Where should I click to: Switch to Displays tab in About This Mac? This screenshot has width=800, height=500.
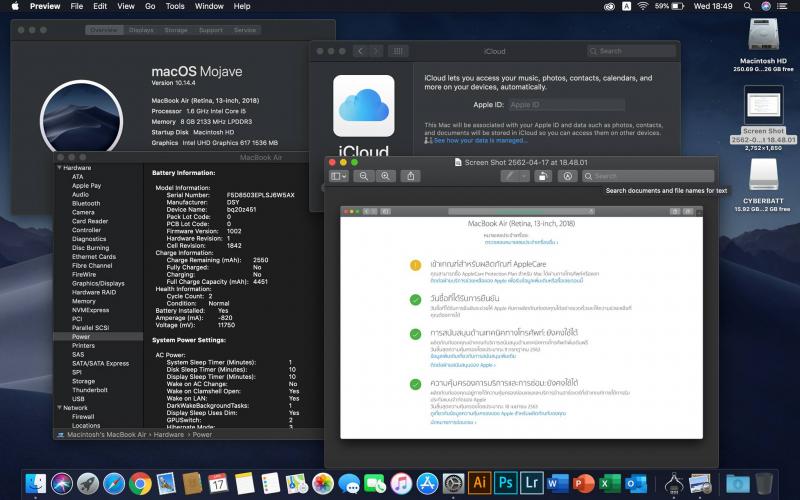pos(141,30)
